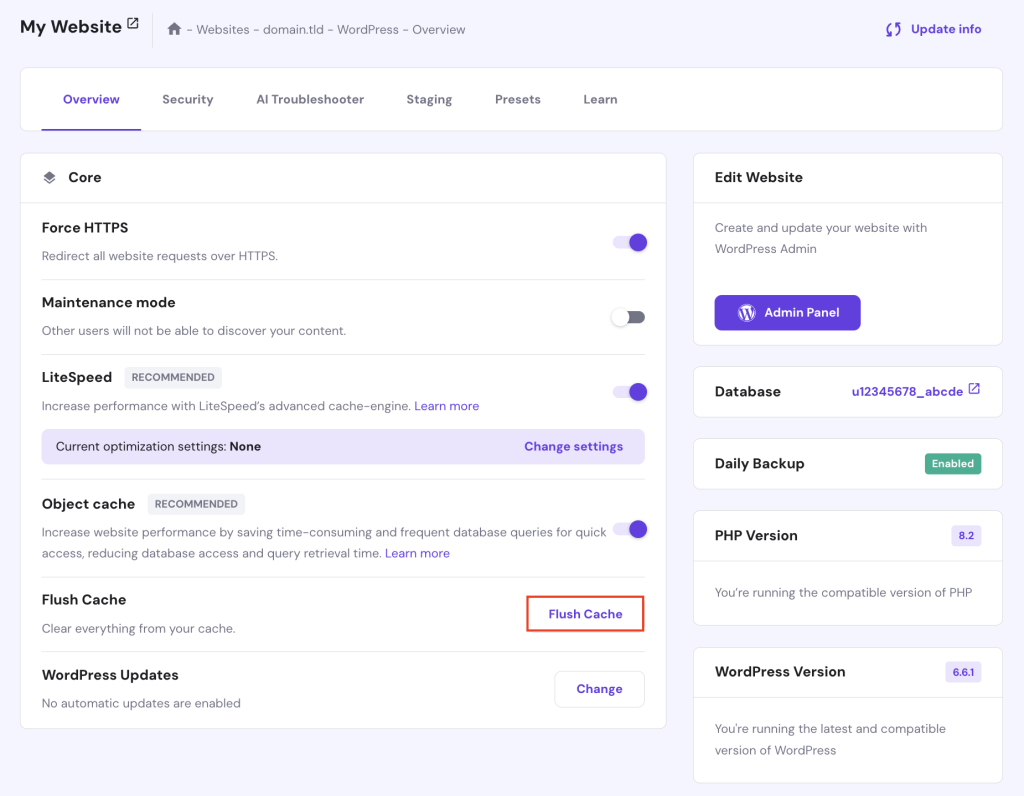Click the refresh icon beside Update info
1024x796 pixels.
coord(892,29)
